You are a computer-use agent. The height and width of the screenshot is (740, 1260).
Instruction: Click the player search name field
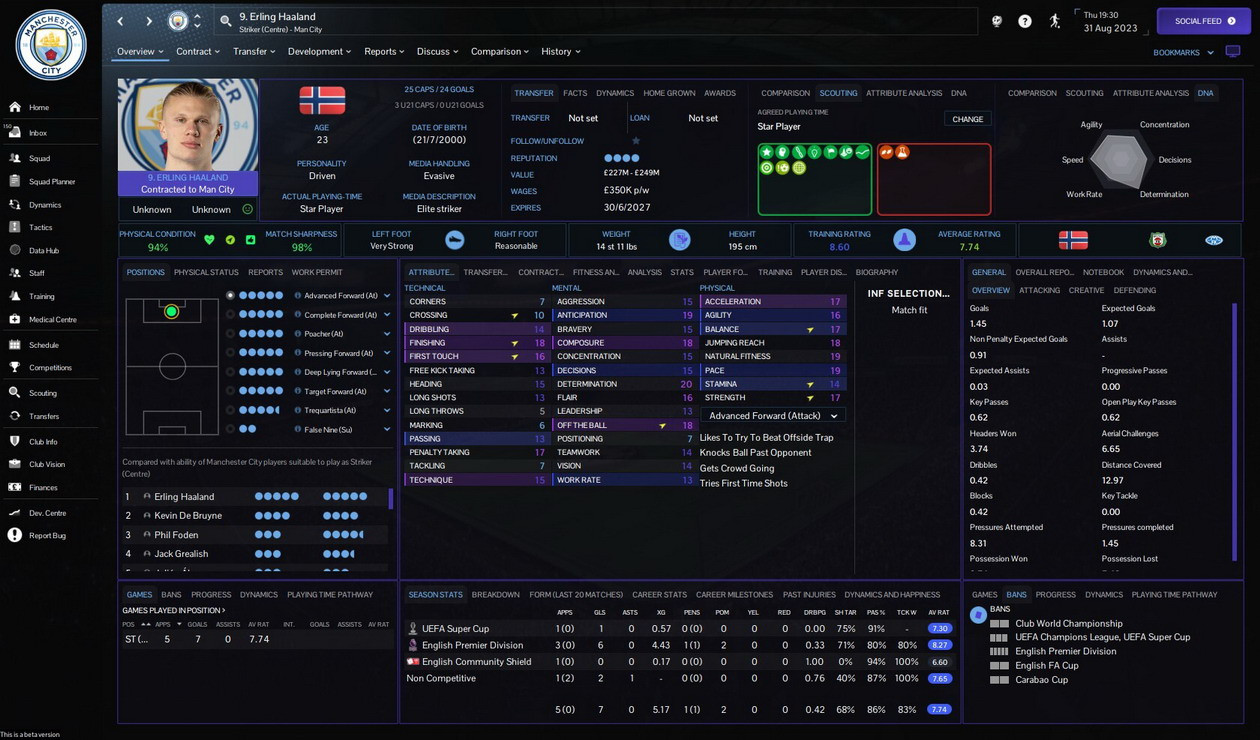596,21
